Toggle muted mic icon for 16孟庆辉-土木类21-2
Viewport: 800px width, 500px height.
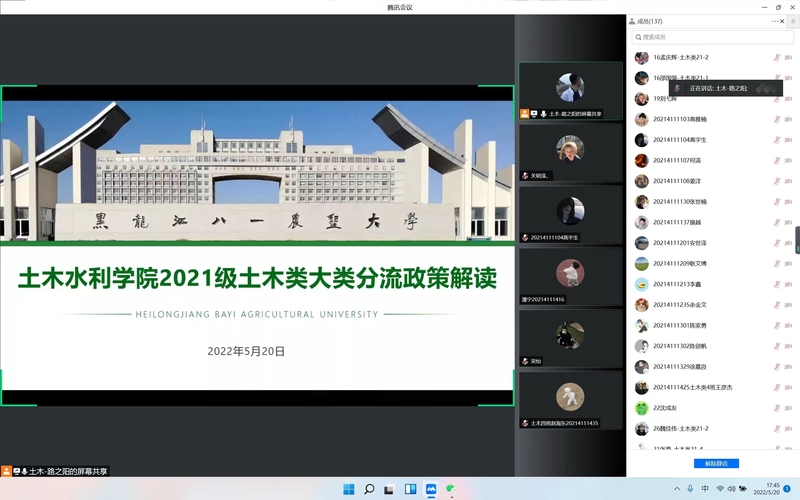tap(775, 58)
